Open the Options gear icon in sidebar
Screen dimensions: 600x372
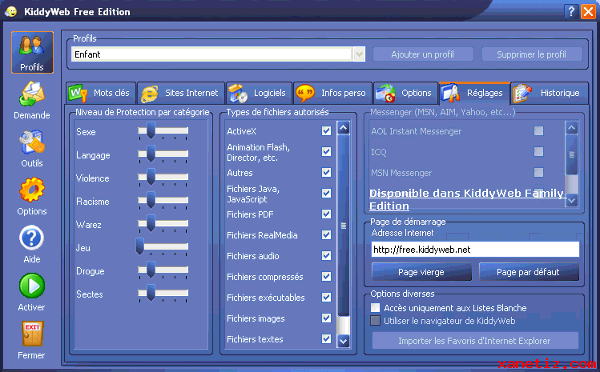[x=32, y=190]
